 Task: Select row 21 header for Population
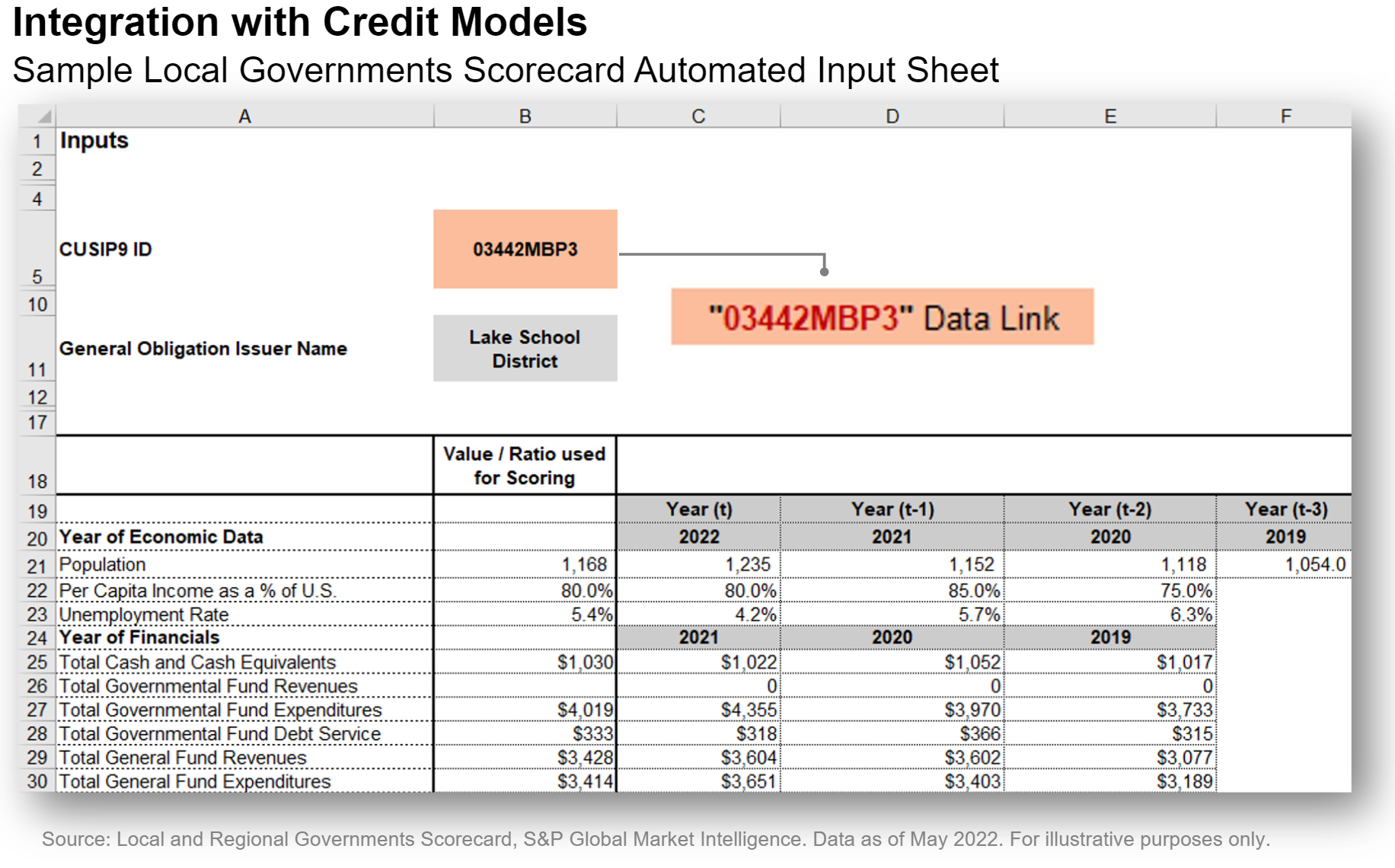37,566
